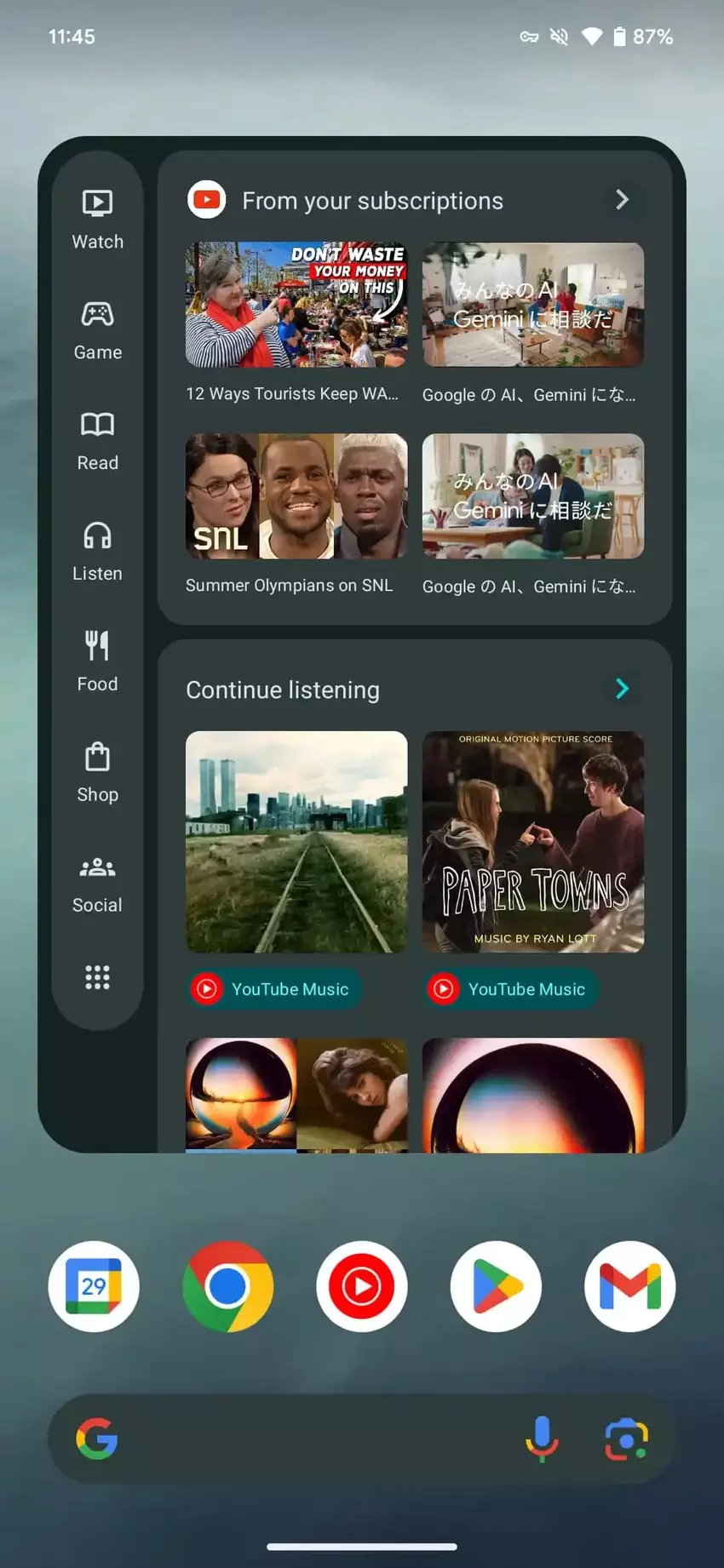Image resolution: width=724 pixels, height=1568 pixels.
Task: Launch the Chrome browser
Action: [x=227, y=1286]
